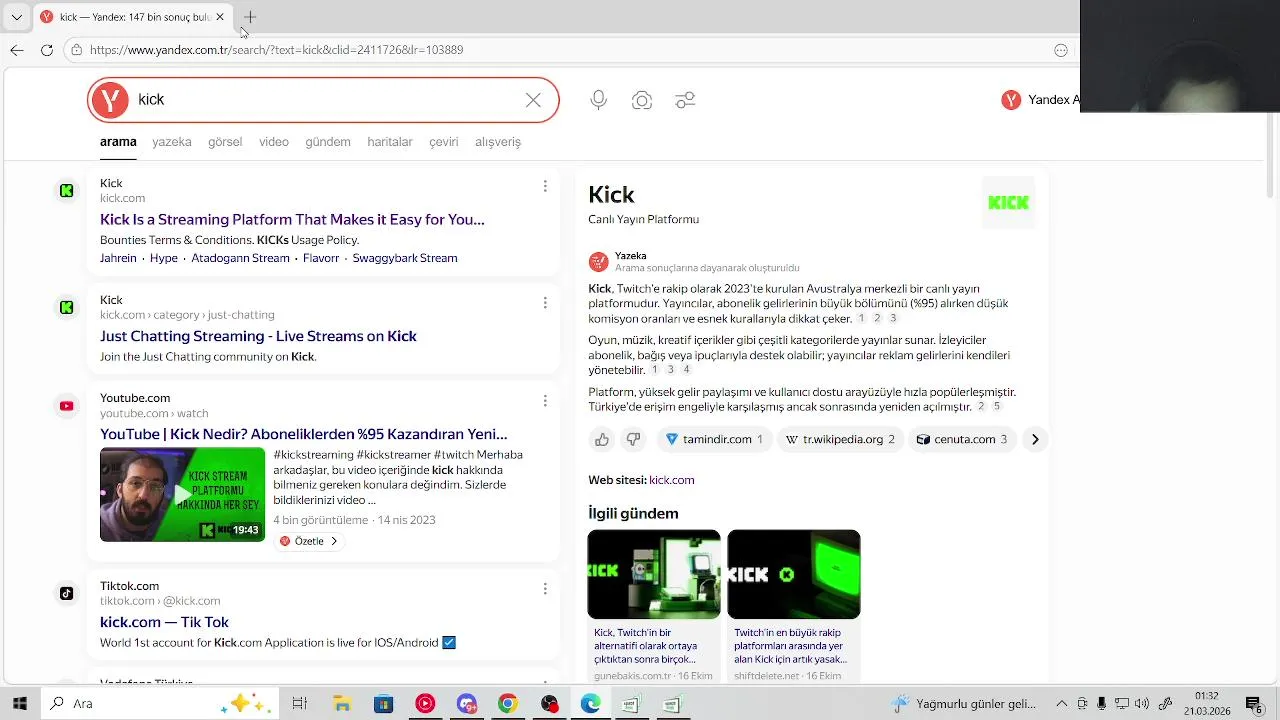
Task: Switch to alışveriş tab
Action: coord(498,142)
